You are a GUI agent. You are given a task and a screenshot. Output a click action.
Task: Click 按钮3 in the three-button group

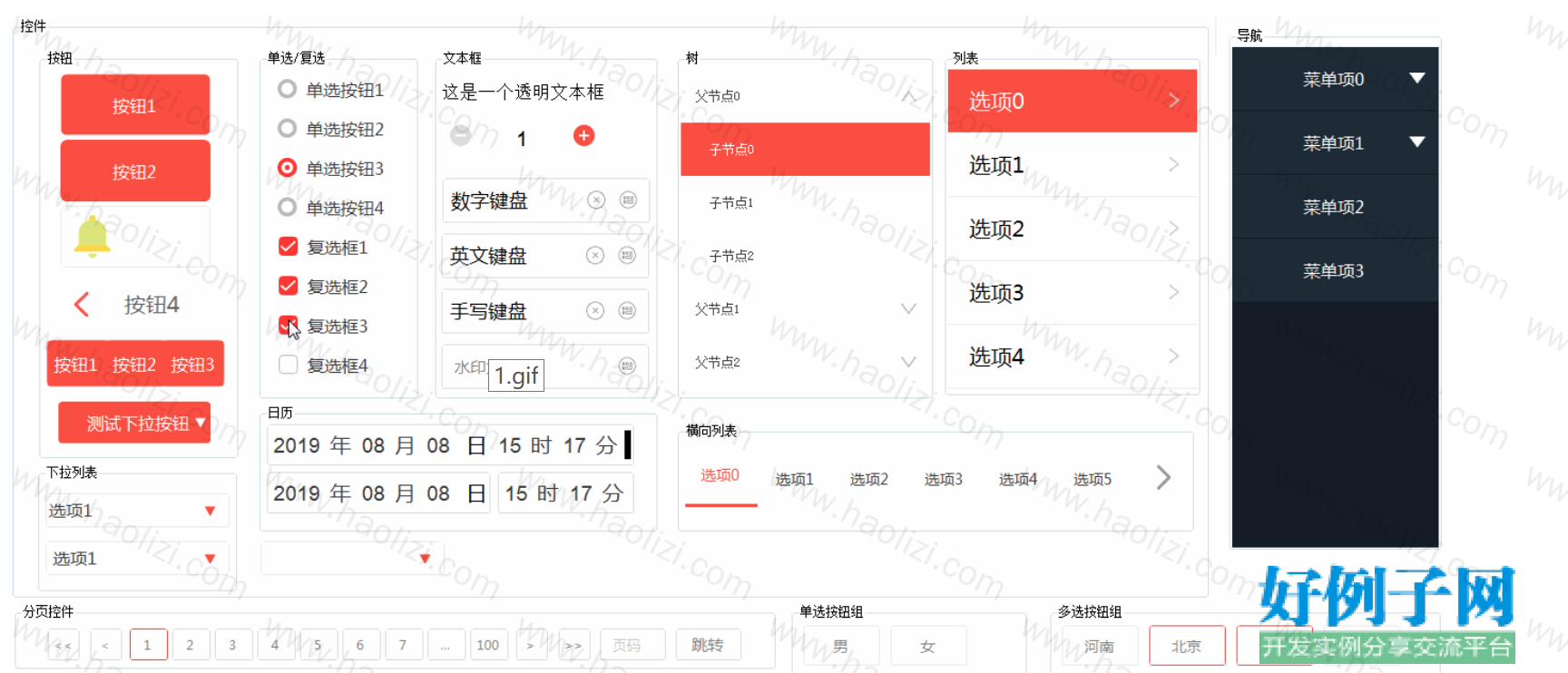(192, 365)
